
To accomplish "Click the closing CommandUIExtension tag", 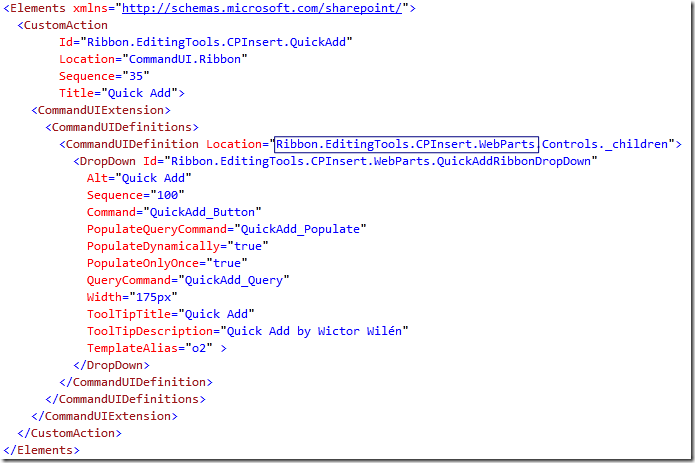I will (x=105, y=416).
